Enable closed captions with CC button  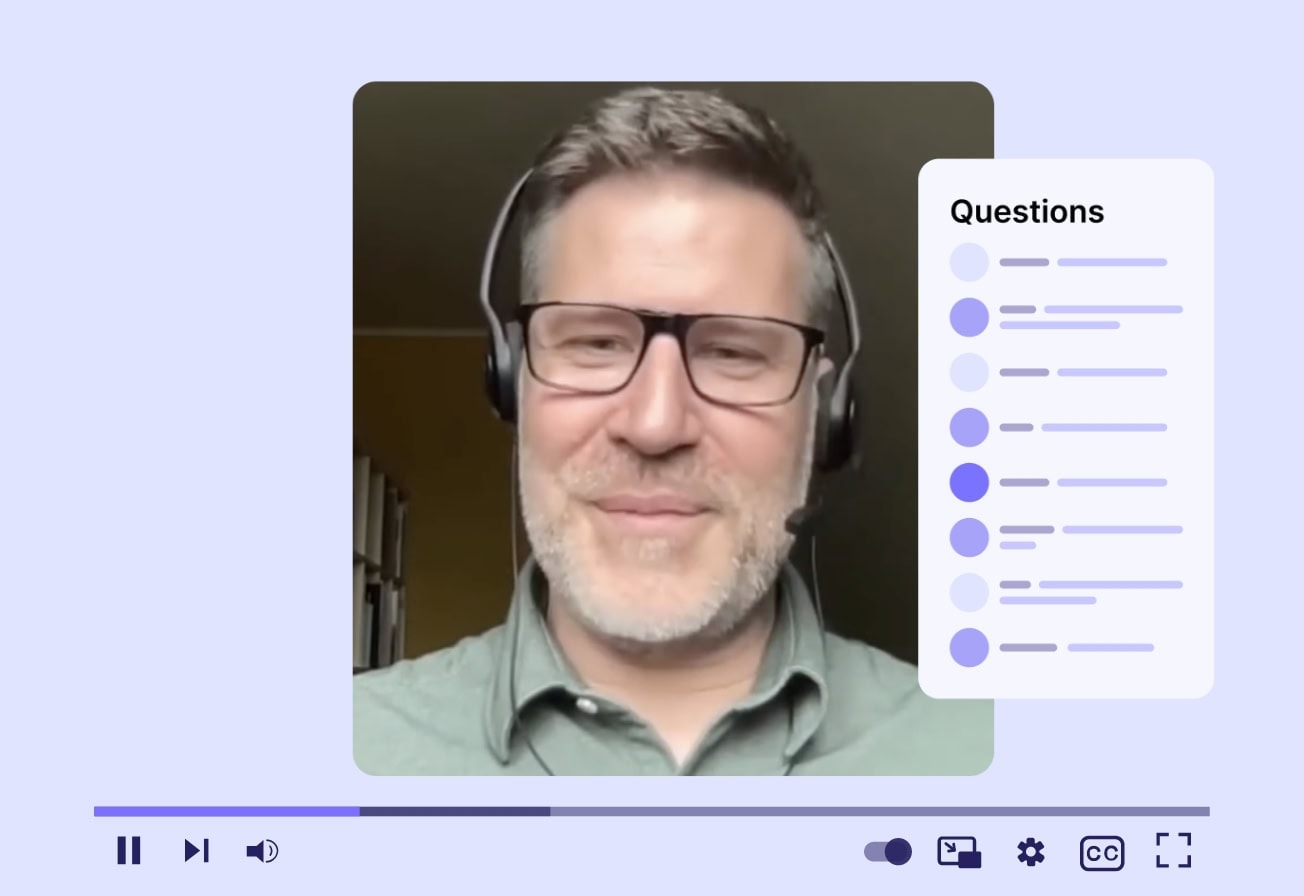click(1101, 853)
